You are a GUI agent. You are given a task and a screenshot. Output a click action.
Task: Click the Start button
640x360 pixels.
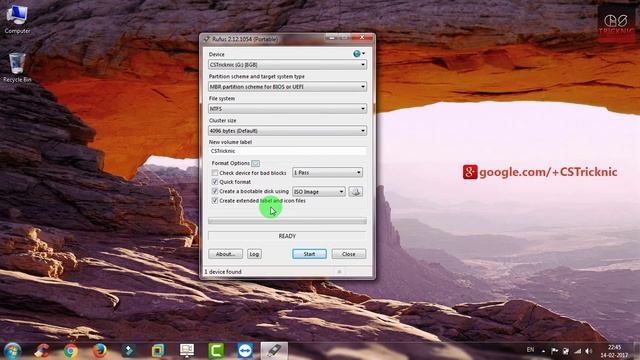(309, 254)
